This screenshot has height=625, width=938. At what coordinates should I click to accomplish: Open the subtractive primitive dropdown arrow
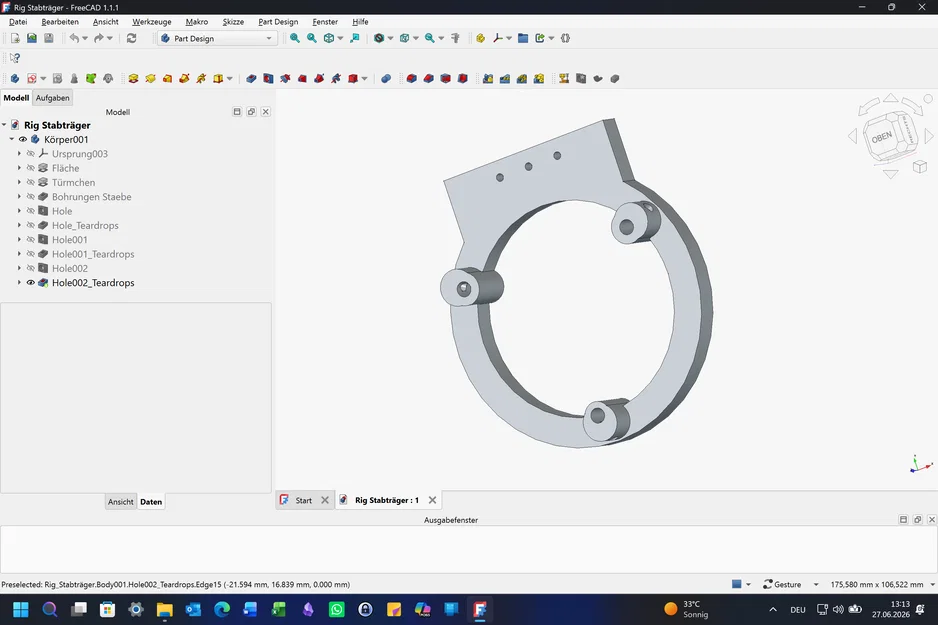tap(365, 78)
